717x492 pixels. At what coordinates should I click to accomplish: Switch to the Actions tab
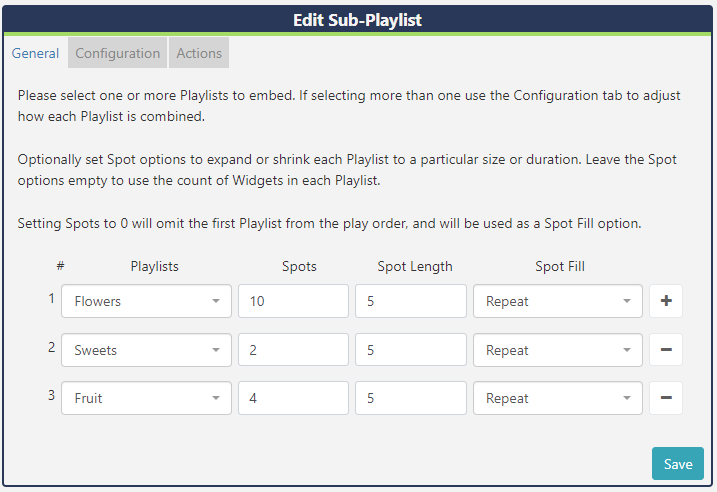click(199, 53)
